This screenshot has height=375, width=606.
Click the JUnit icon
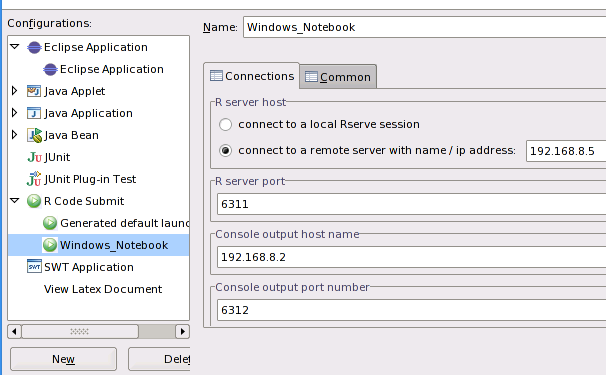(34, 157)
